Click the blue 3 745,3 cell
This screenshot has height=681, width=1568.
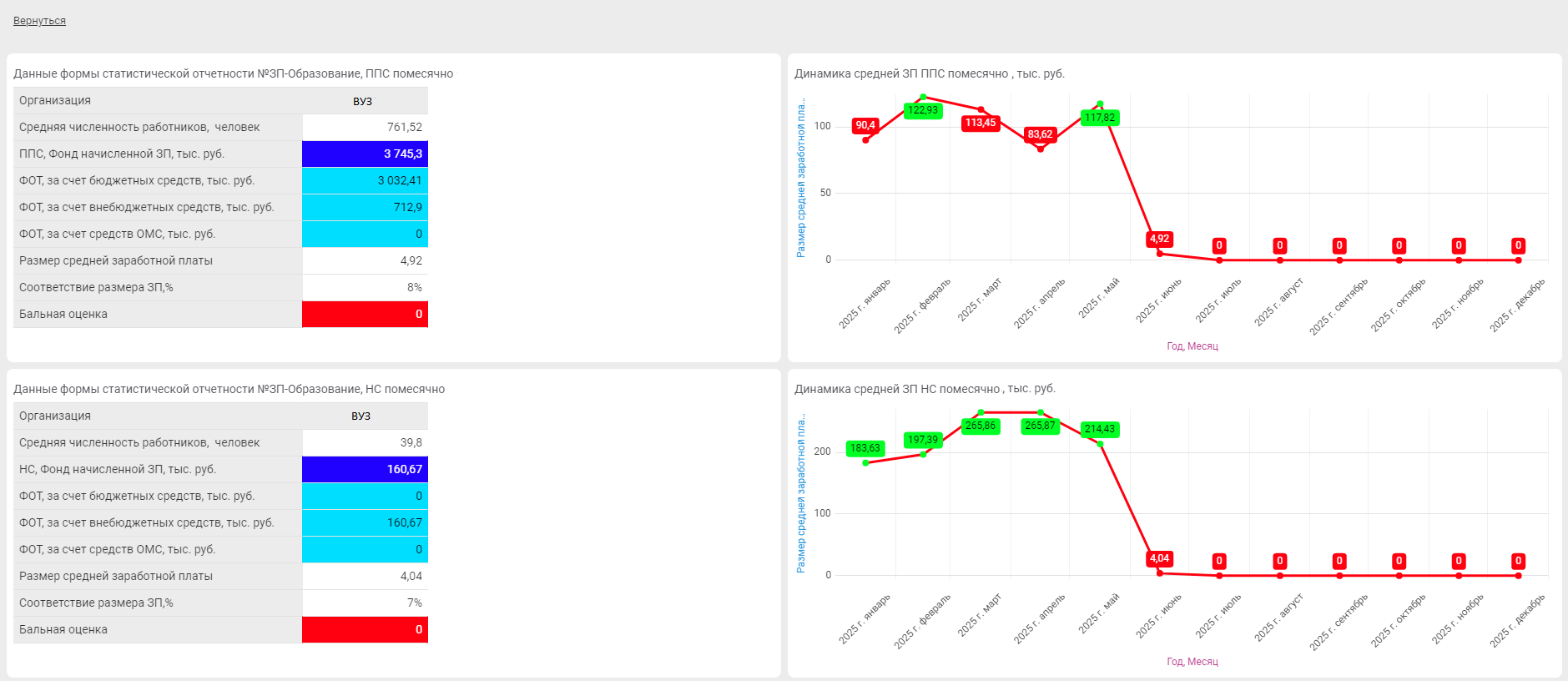coord(365,154)
